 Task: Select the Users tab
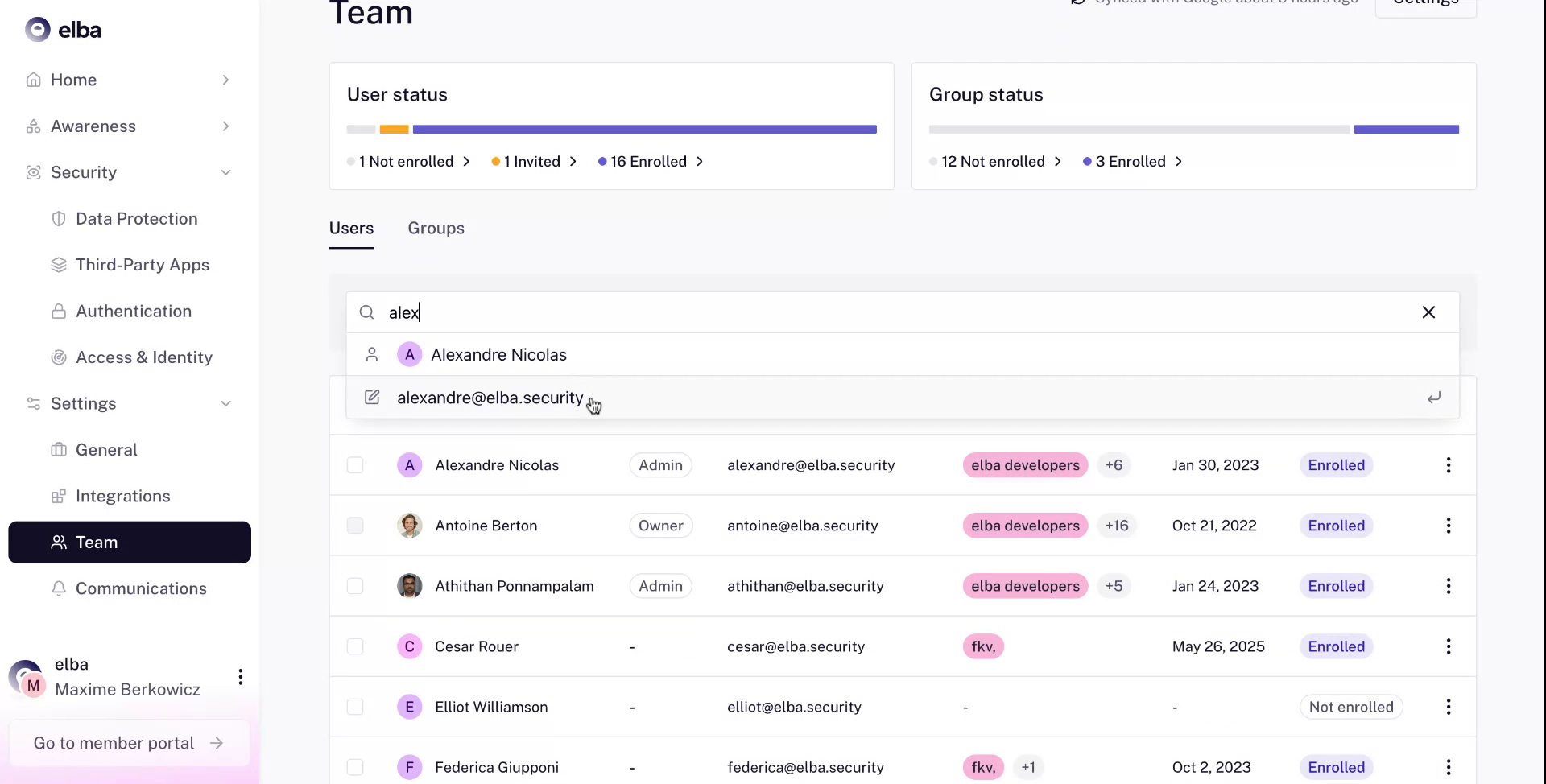(x=351, y=229)
